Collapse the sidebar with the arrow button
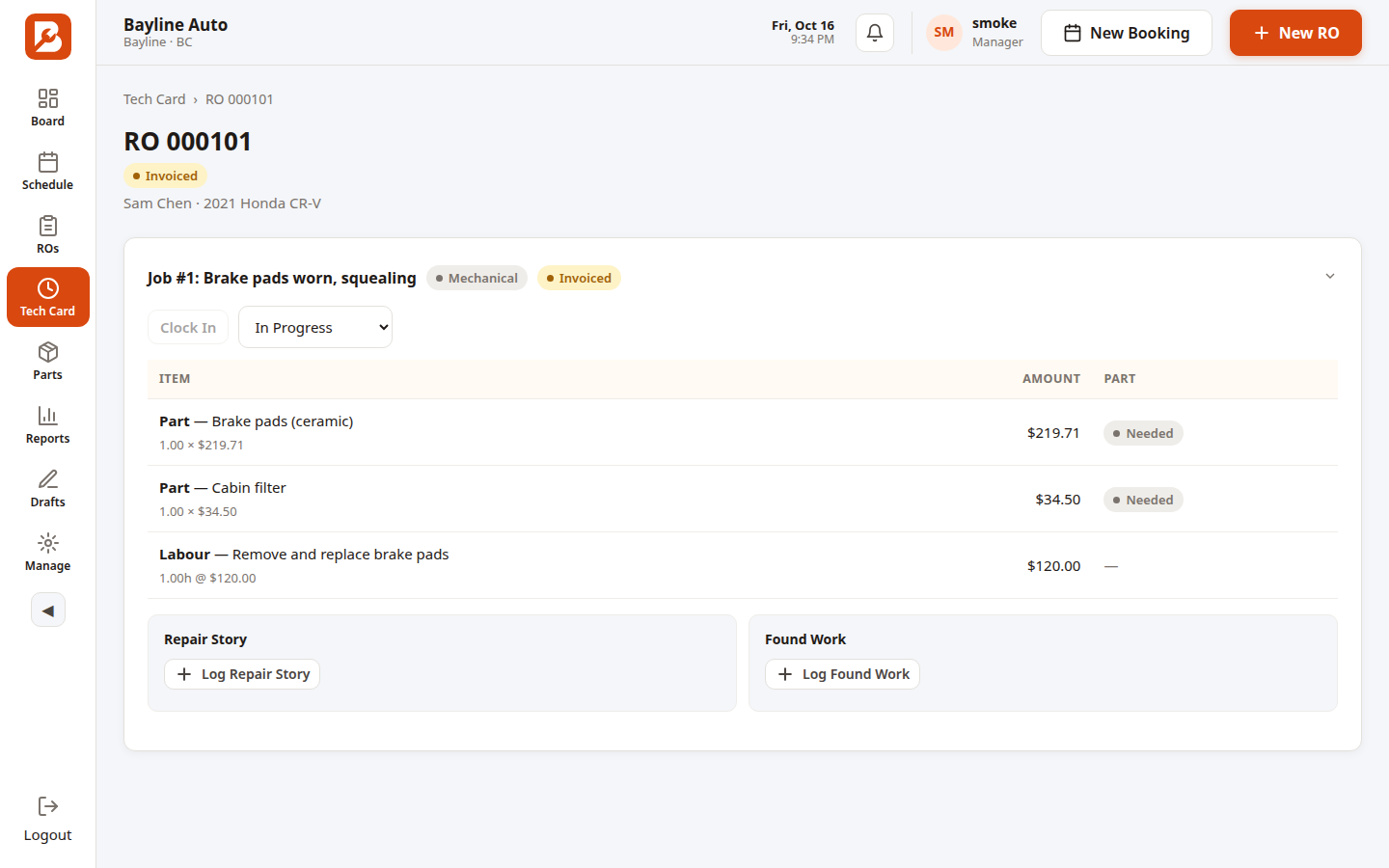Viewport: 1389px width, 868px height. [48, 610]
